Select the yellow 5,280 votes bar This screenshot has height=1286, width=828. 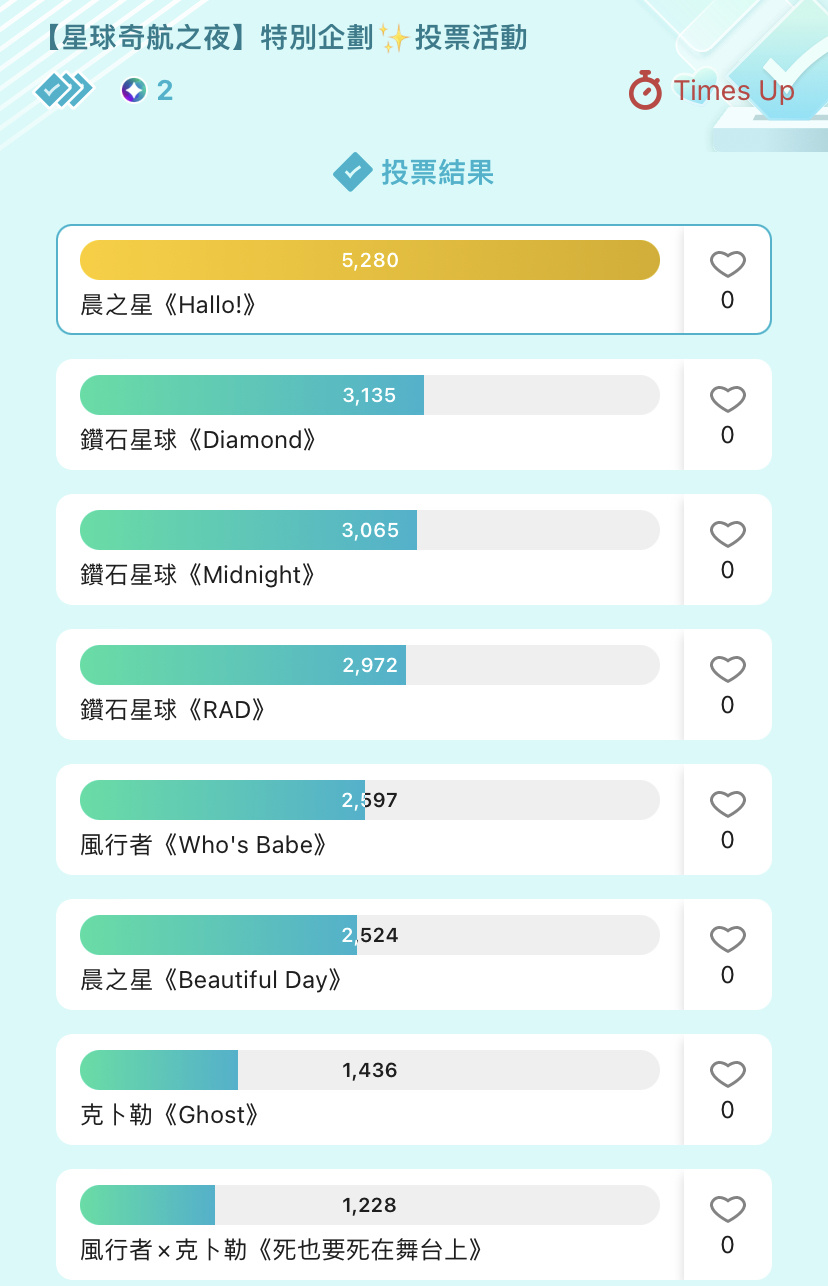pyautogui.click(x=370, y=260)
